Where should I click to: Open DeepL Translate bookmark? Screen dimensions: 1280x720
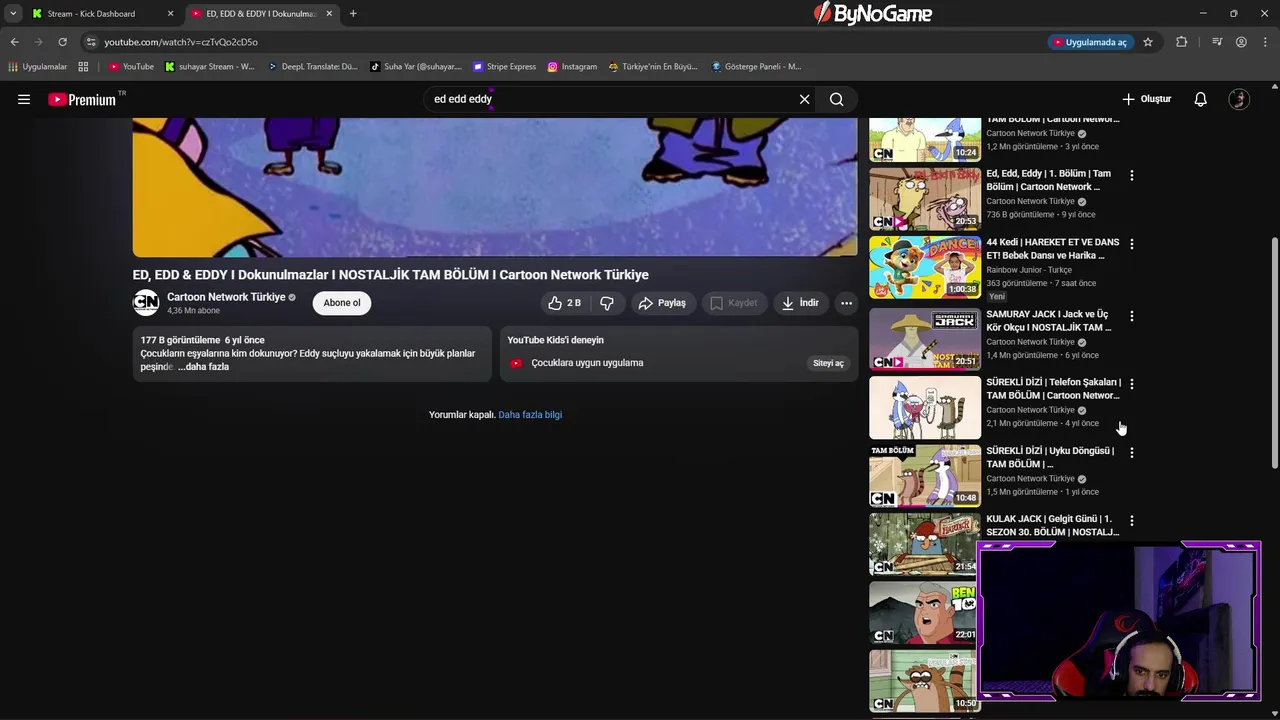click(313, 67)
